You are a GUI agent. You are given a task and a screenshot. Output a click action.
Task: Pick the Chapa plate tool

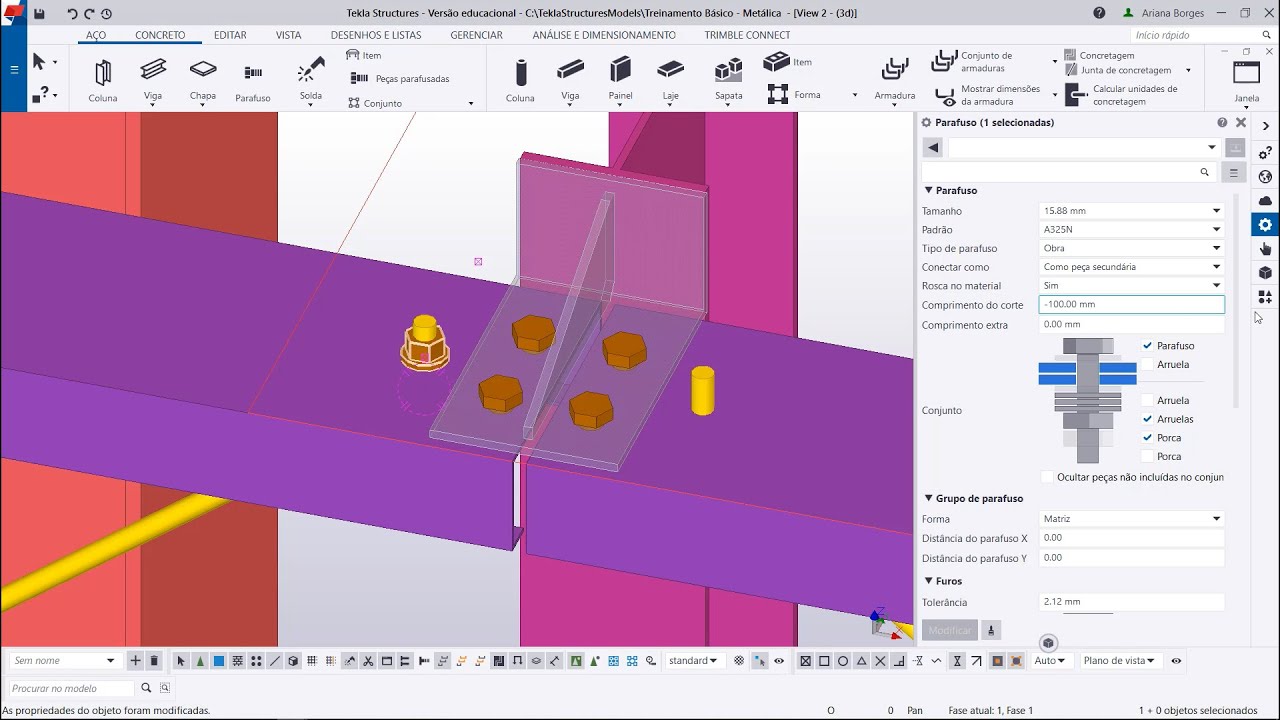click(x=203, y=80)
